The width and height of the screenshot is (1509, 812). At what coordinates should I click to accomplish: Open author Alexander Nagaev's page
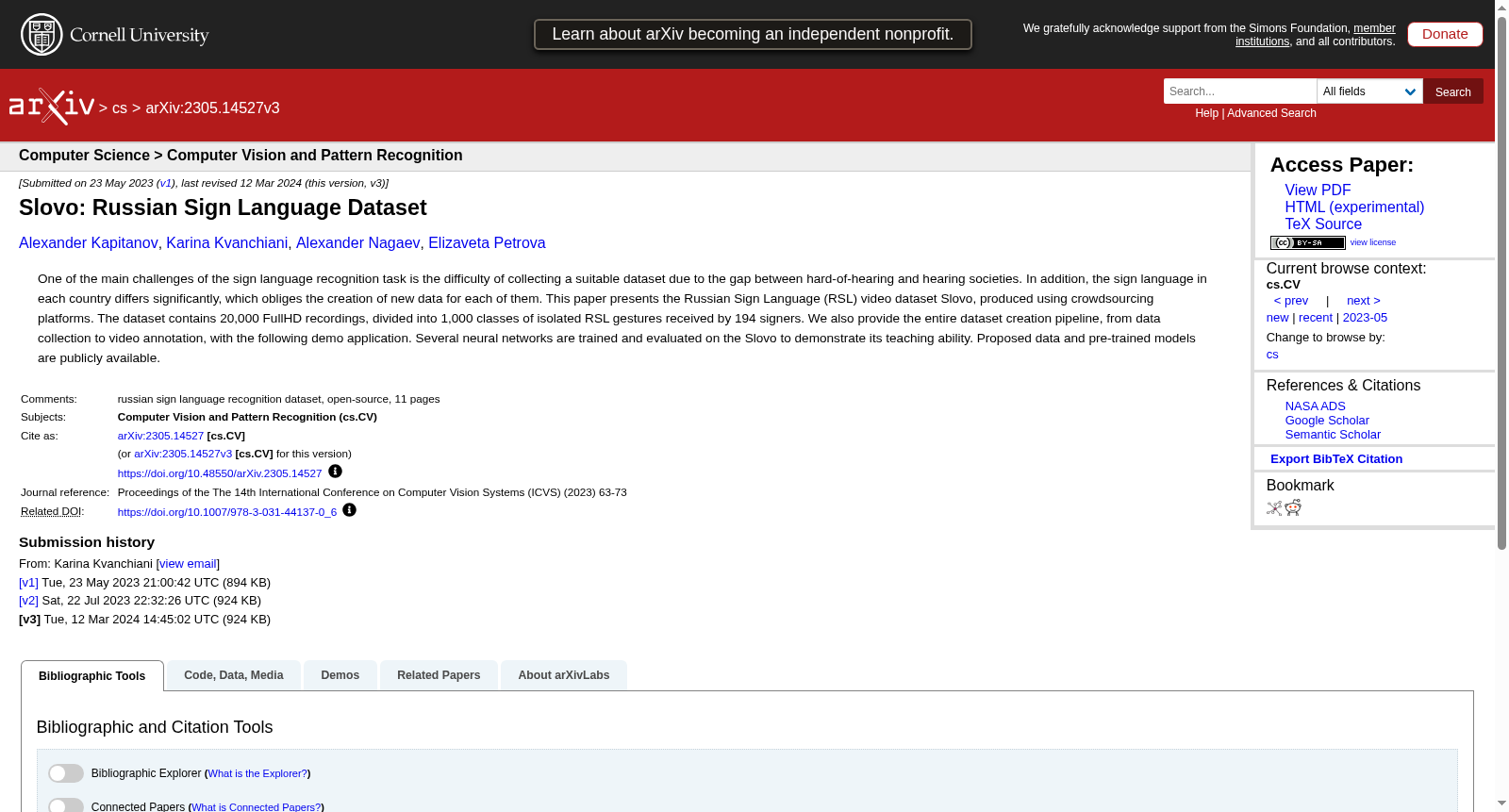[358, 243]
